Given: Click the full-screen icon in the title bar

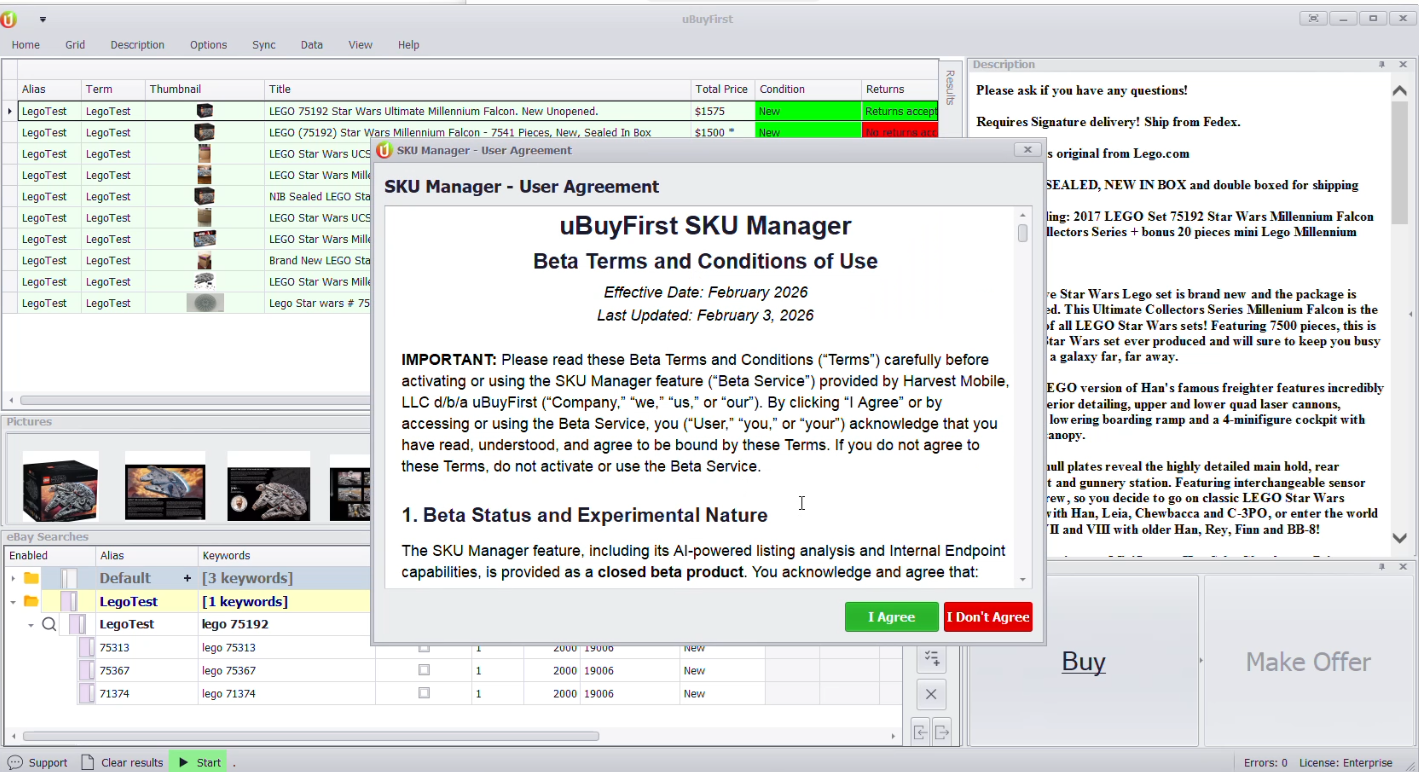Looking at the screenshot, I should (1313, 19).
